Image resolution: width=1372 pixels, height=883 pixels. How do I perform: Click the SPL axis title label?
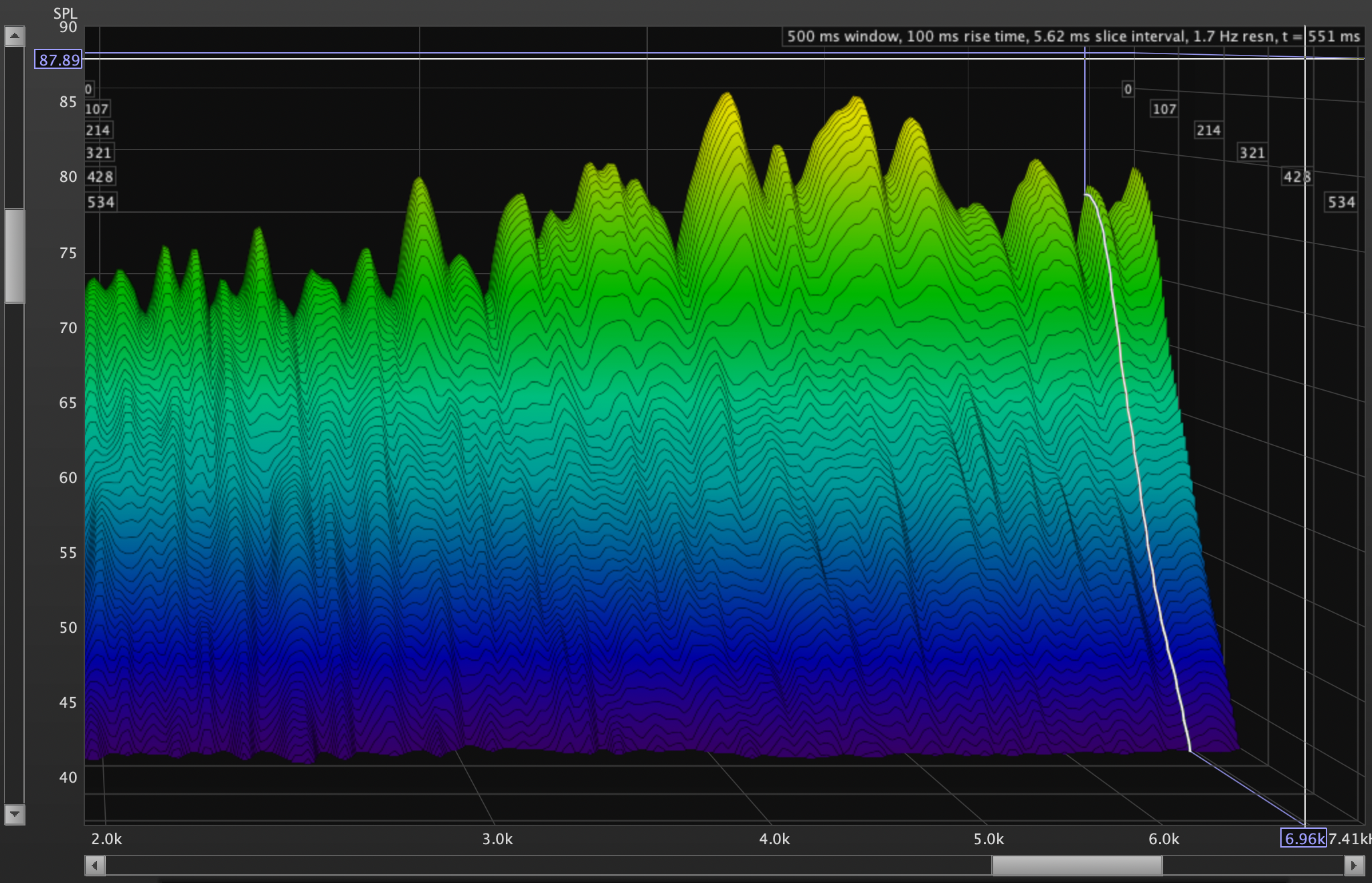[x=65, y=13]
